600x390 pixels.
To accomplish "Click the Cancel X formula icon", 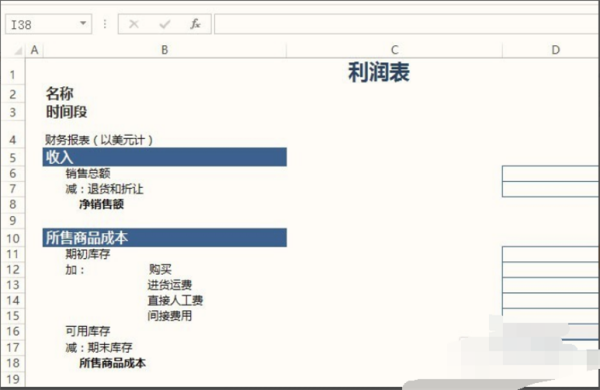I will point(134,24).
